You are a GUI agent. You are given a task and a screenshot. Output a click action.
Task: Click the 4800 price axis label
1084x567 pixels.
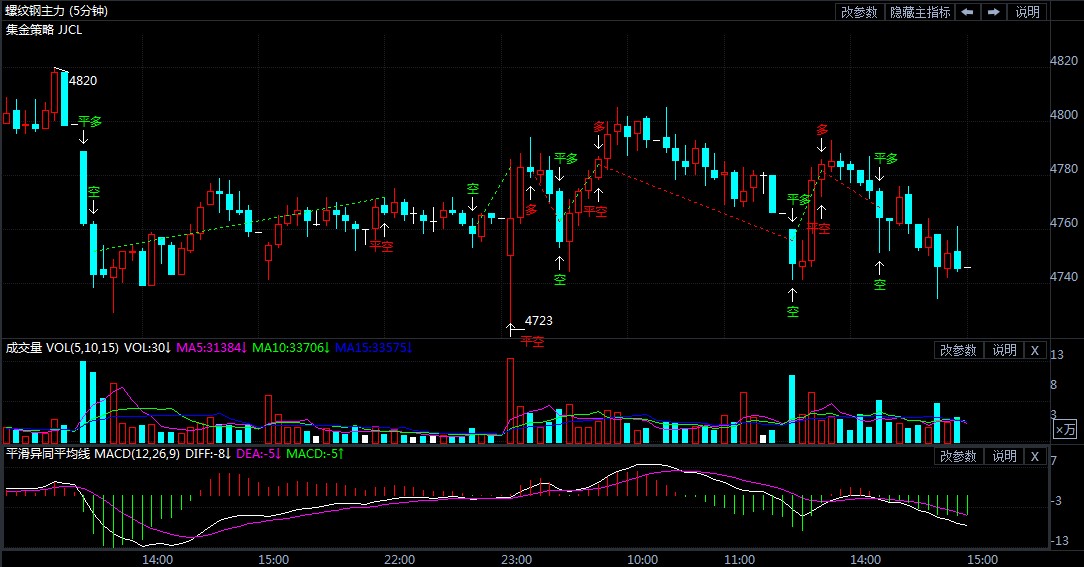[x=1063, y=115]
